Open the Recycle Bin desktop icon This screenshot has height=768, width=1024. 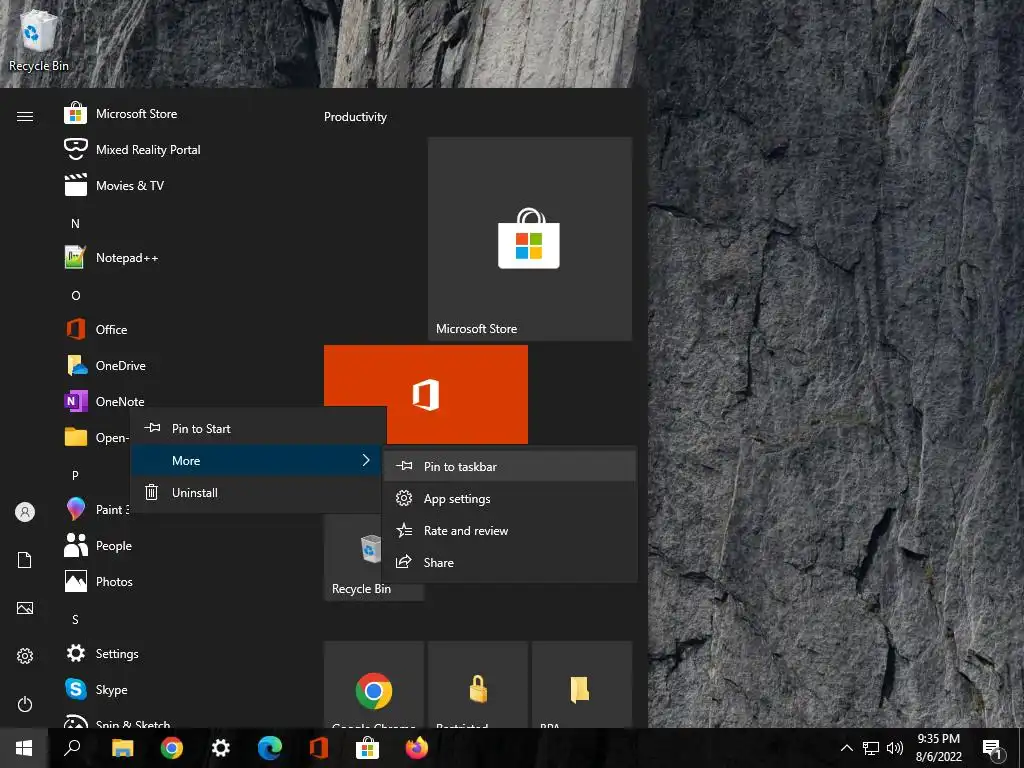(39, 39)
